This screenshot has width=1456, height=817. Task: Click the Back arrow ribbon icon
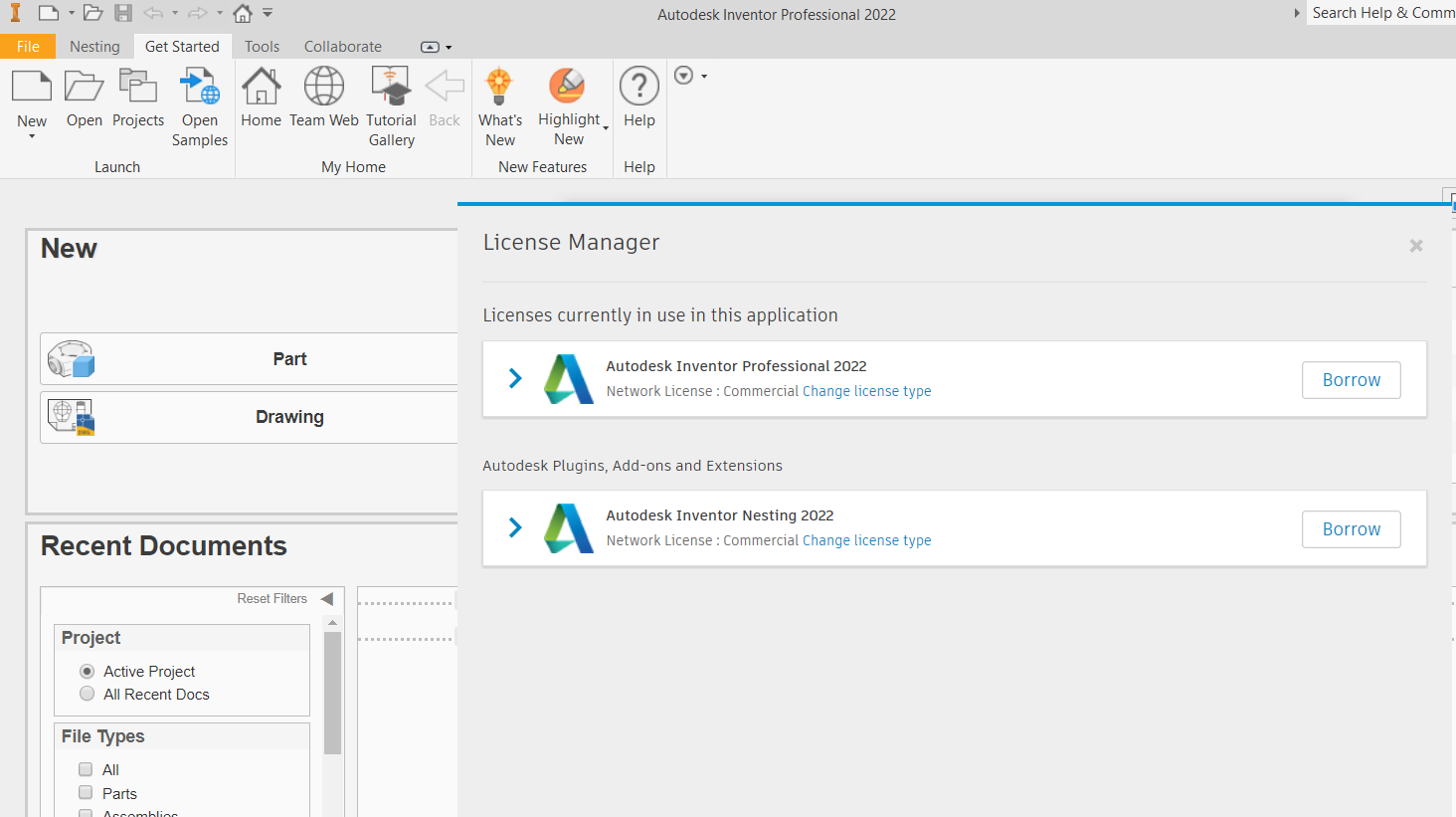(445, 87)
